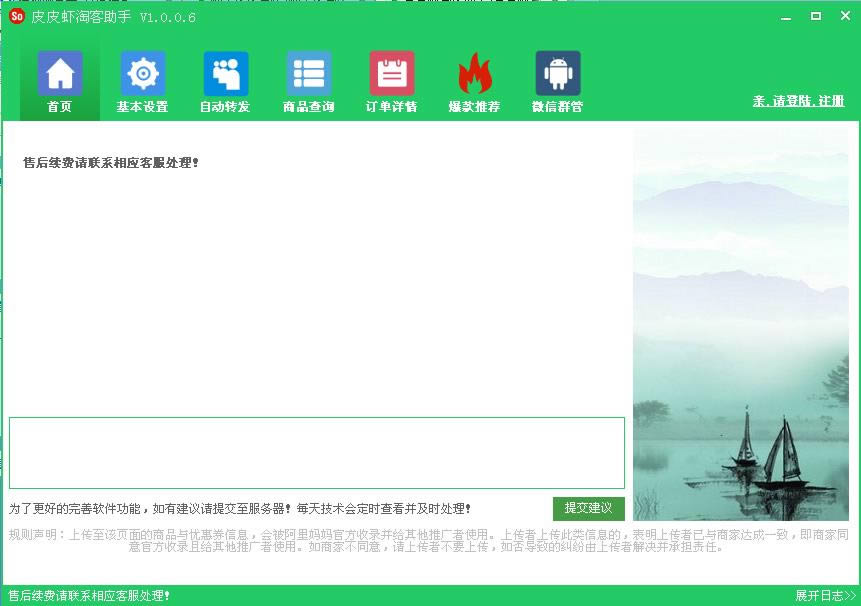Focus the suggestion text input box
This screenshot has height=606, width=861.
[x=317, y=453]
